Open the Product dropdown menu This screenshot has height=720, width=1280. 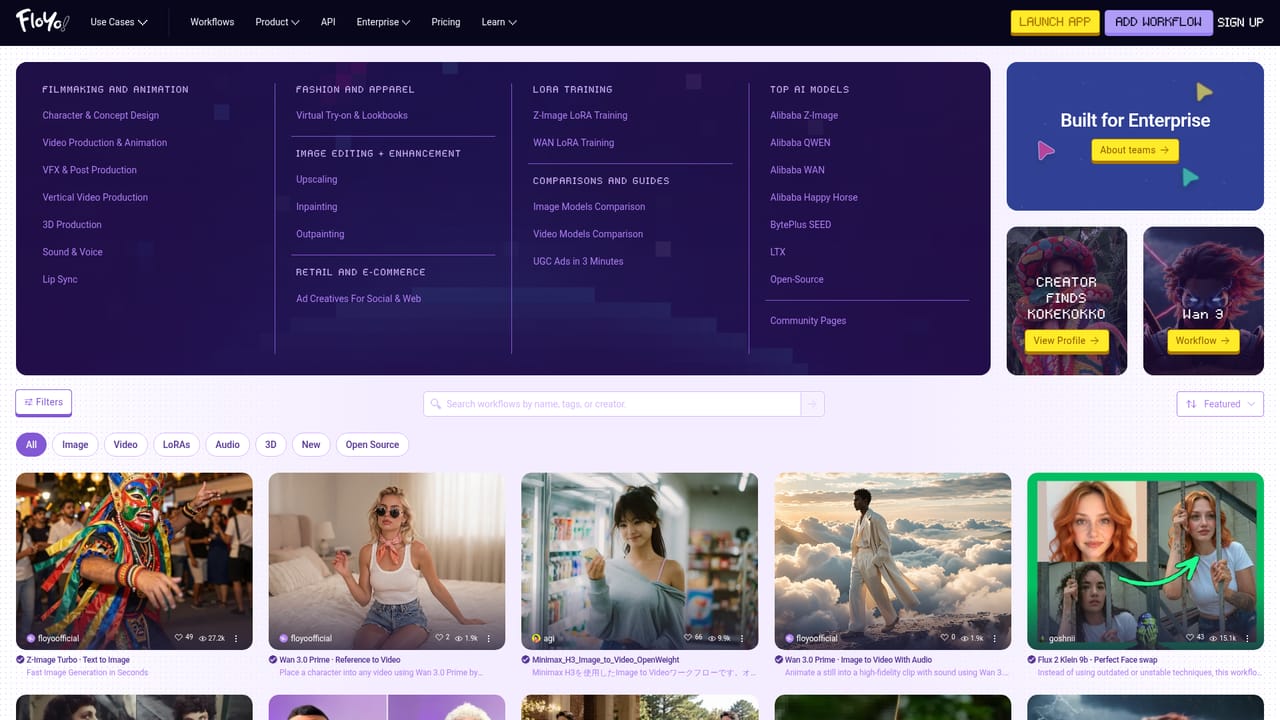click(x=277, y=22)
